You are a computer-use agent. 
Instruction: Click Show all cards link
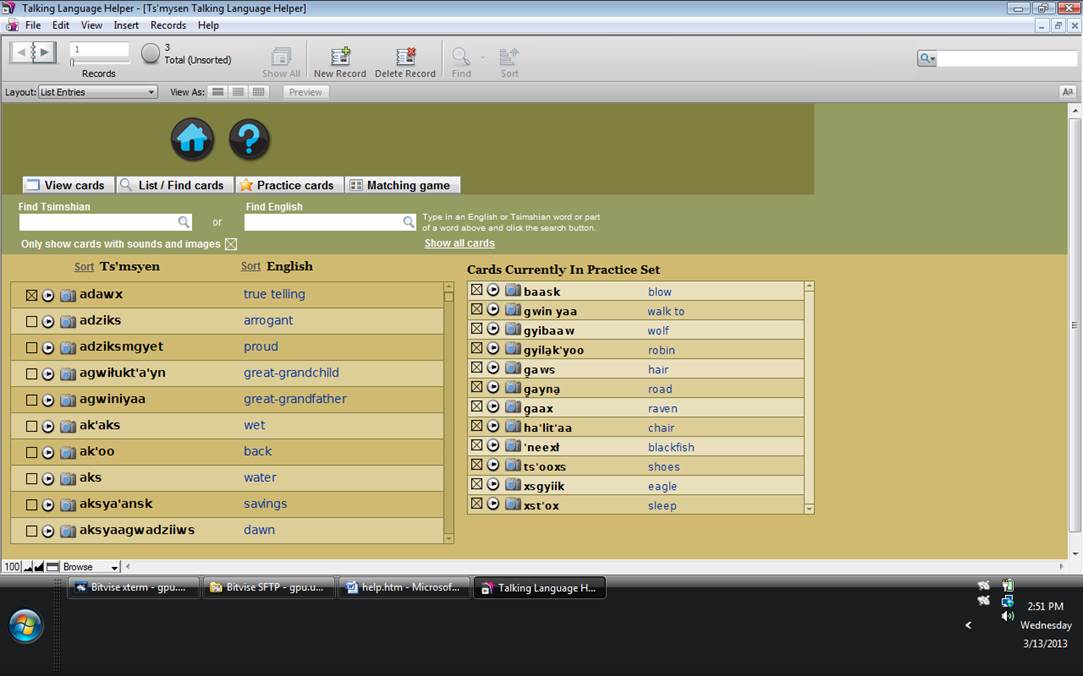pyautogui.click(x=459, y=243)
